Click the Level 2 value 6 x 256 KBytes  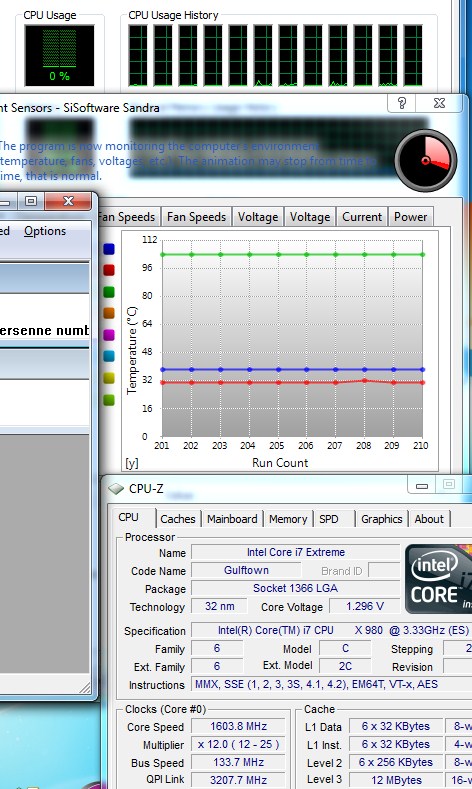(396, 762)
